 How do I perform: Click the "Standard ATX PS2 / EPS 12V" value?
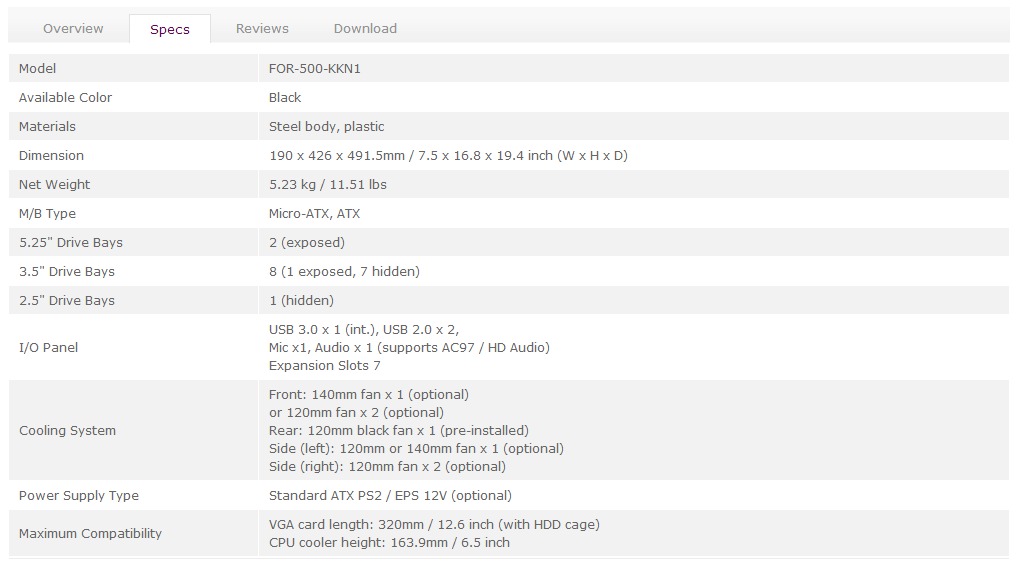[390, 496]
